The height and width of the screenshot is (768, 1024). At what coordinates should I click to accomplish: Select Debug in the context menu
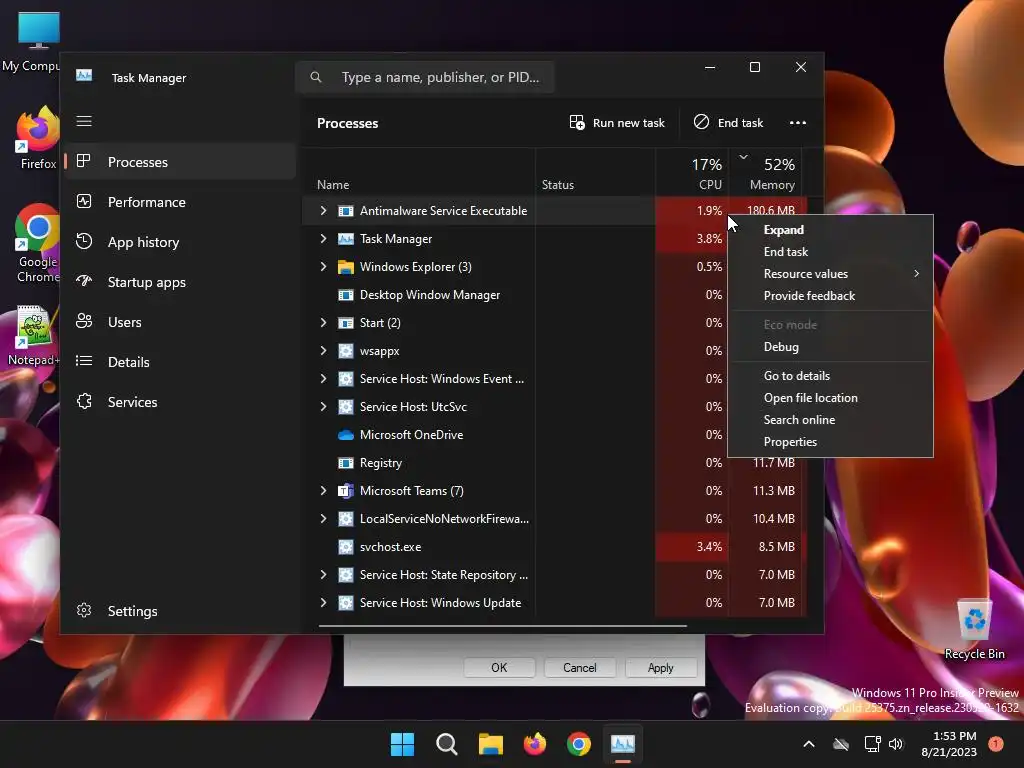830,347
